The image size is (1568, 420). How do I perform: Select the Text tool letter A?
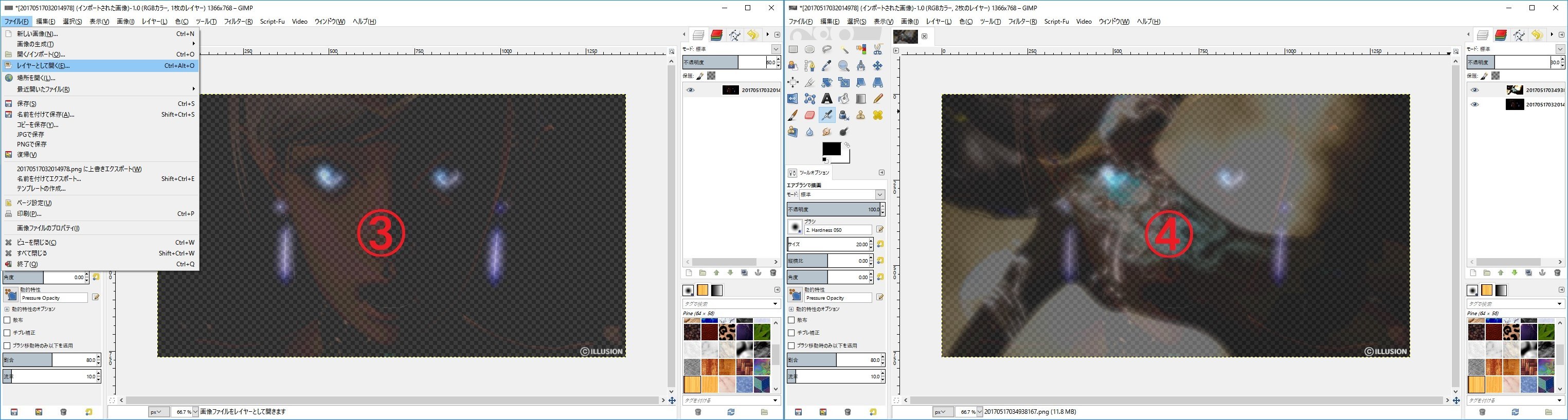point(826,99)
